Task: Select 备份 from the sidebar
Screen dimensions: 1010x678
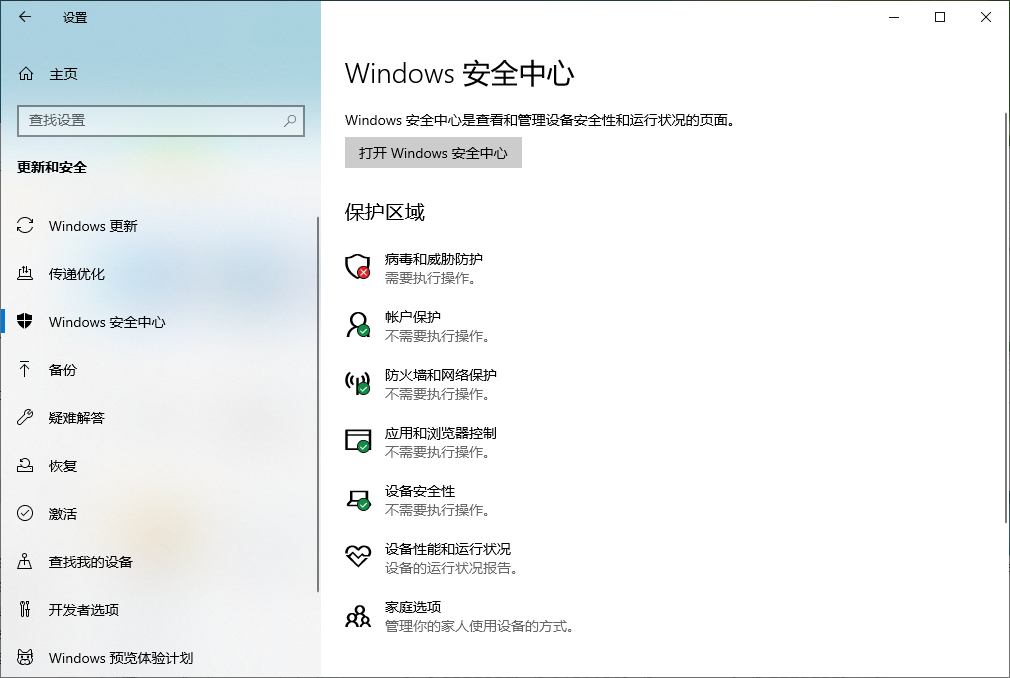Action: tap(62, 370)
